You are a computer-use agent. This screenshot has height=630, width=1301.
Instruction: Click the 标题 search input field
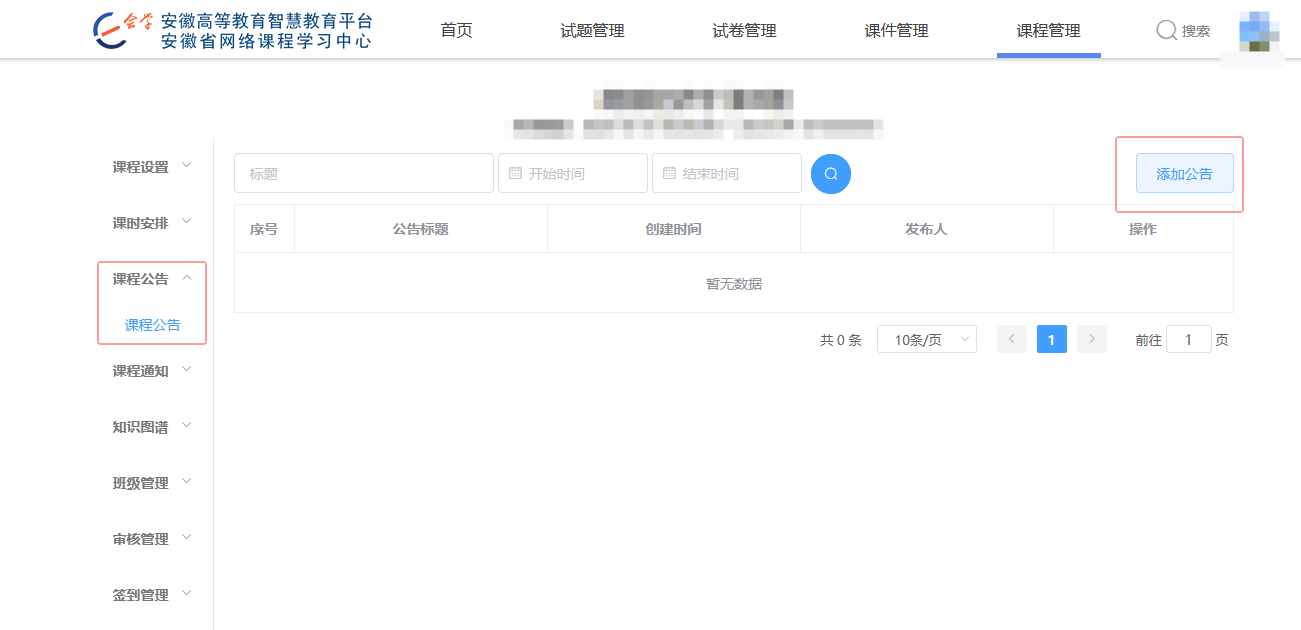point(364,173)
